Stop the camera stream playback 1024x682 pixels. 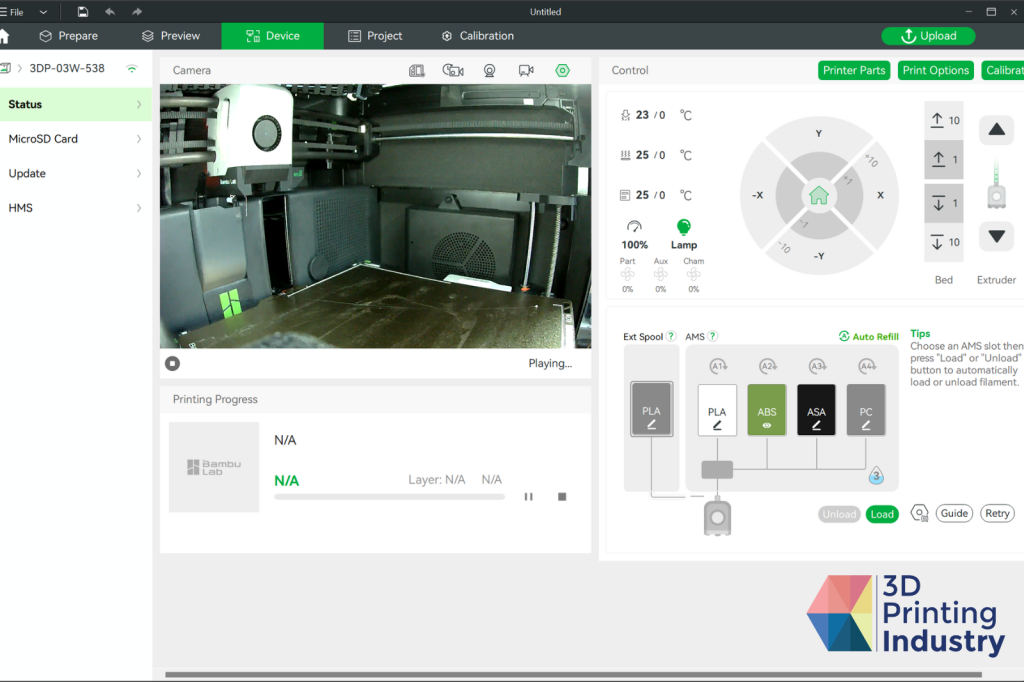(173, 363)
